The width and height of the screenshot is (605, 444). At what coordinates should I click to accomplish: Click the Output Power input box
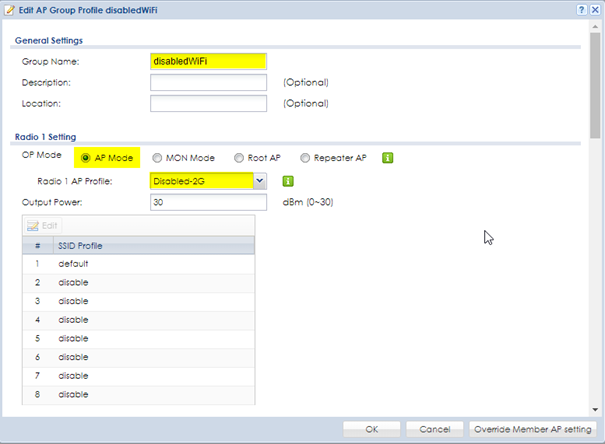(208, 202)
